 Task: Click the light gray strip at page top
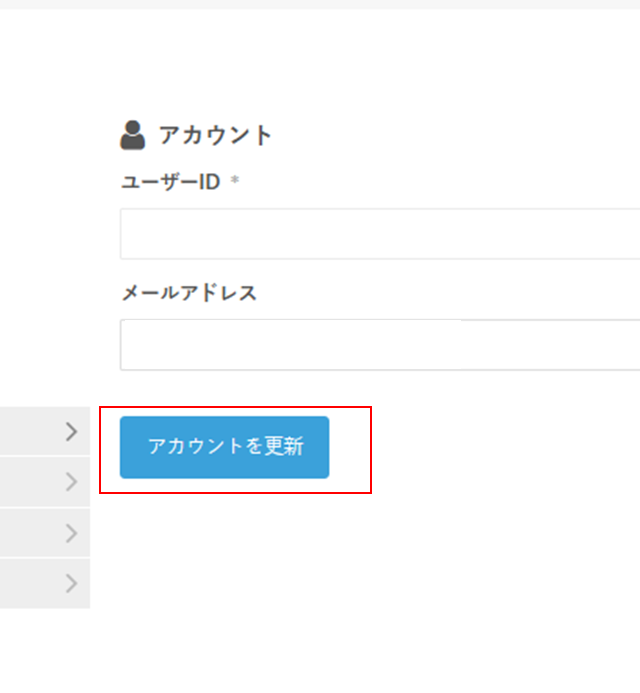(x=320, y=4)
